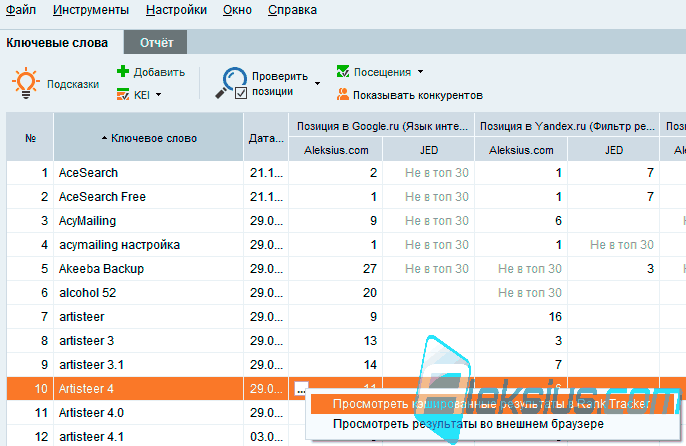
Task: Click the № column header
Action: (30, 138)
